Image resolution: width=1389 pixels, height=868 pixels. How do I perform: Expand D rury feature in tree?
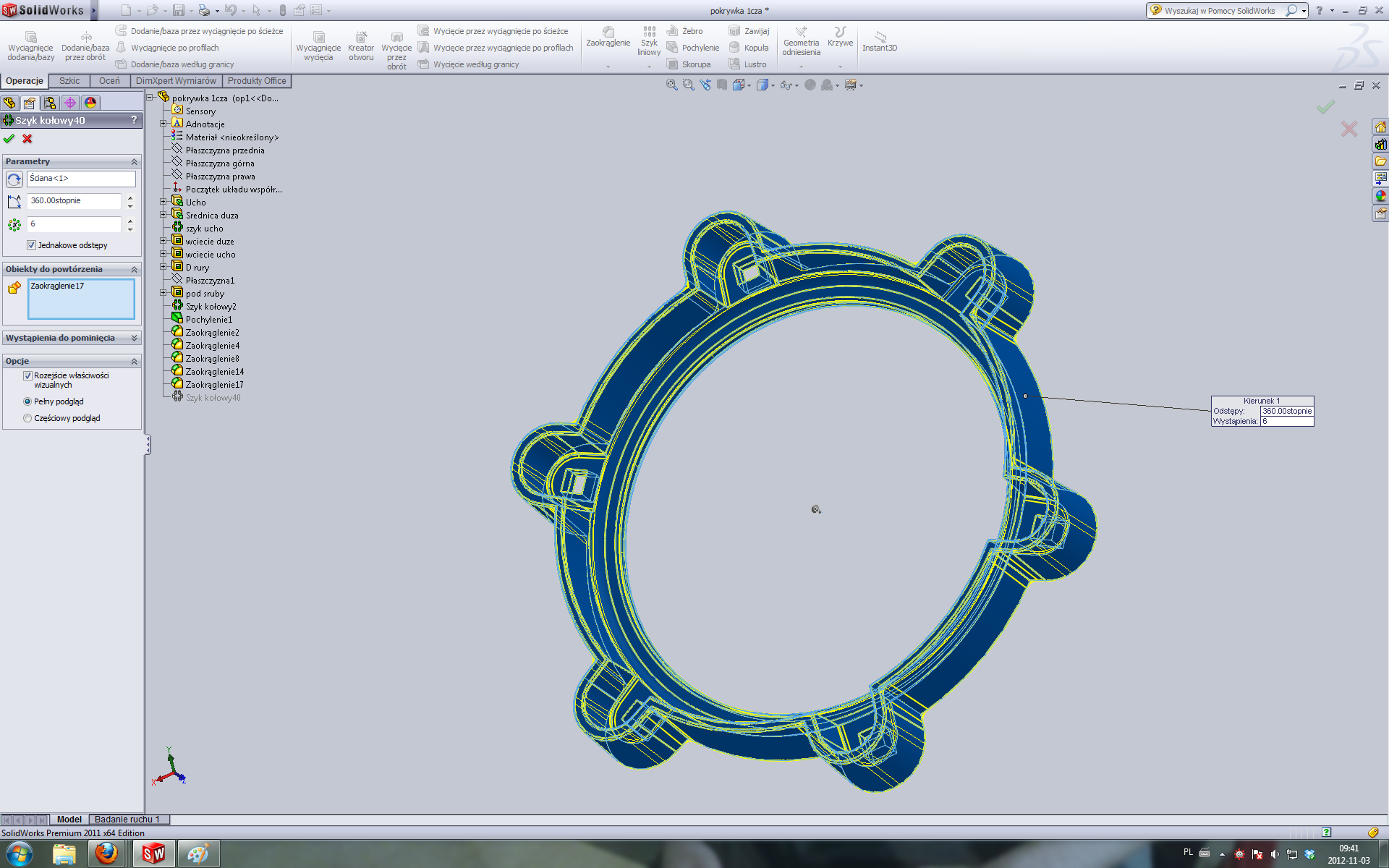(163, 267)
